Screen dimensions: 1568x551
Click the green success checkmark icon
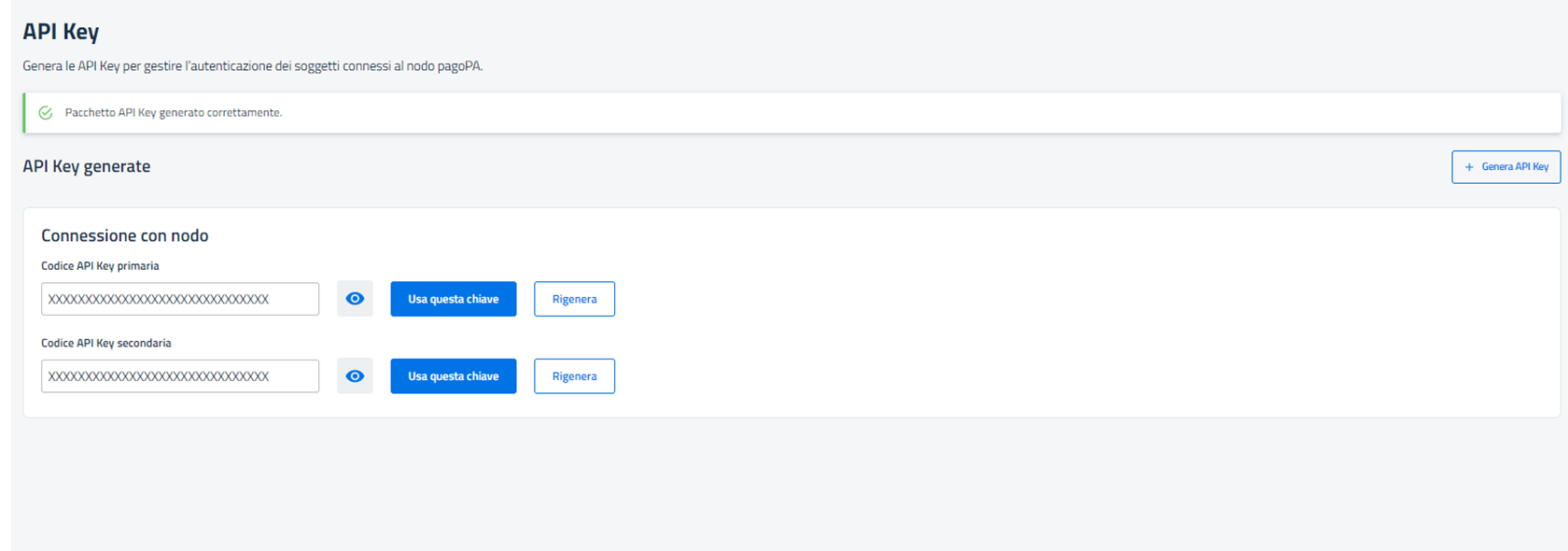pyautogui.click(x=46, y=113)
